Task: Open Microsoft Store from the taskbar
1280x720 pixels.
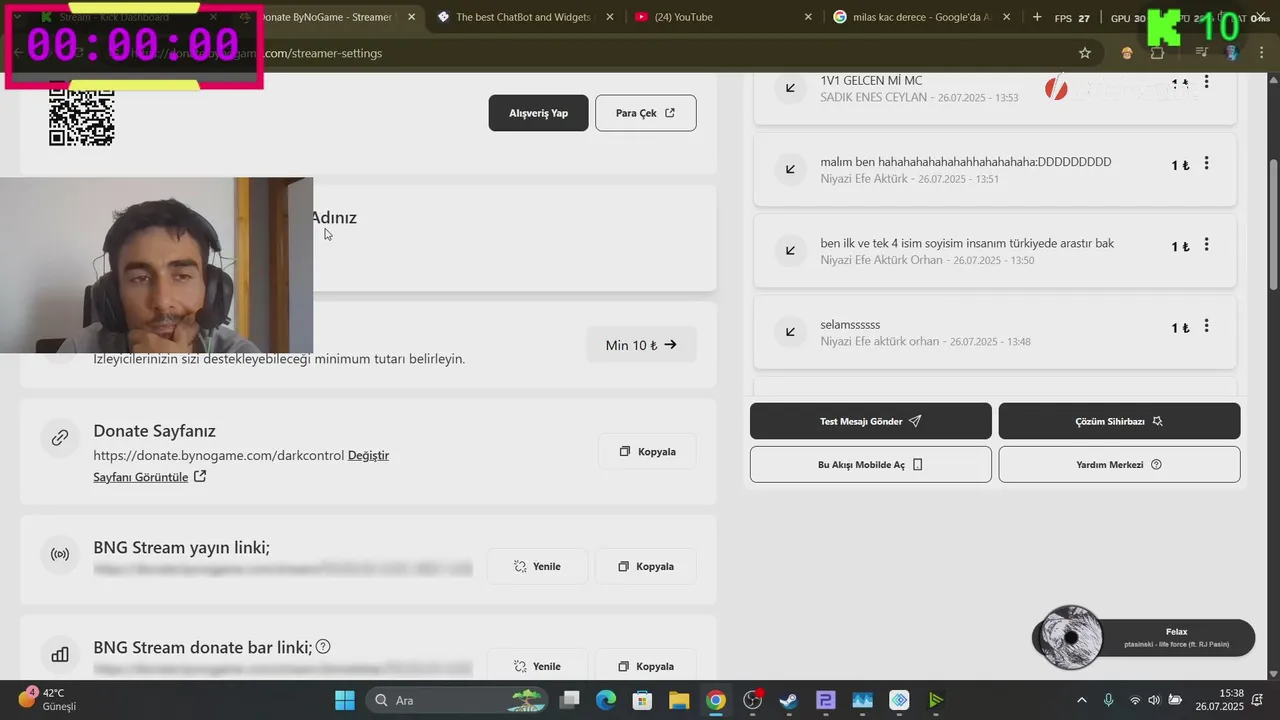Action: (x=642, y=700)
